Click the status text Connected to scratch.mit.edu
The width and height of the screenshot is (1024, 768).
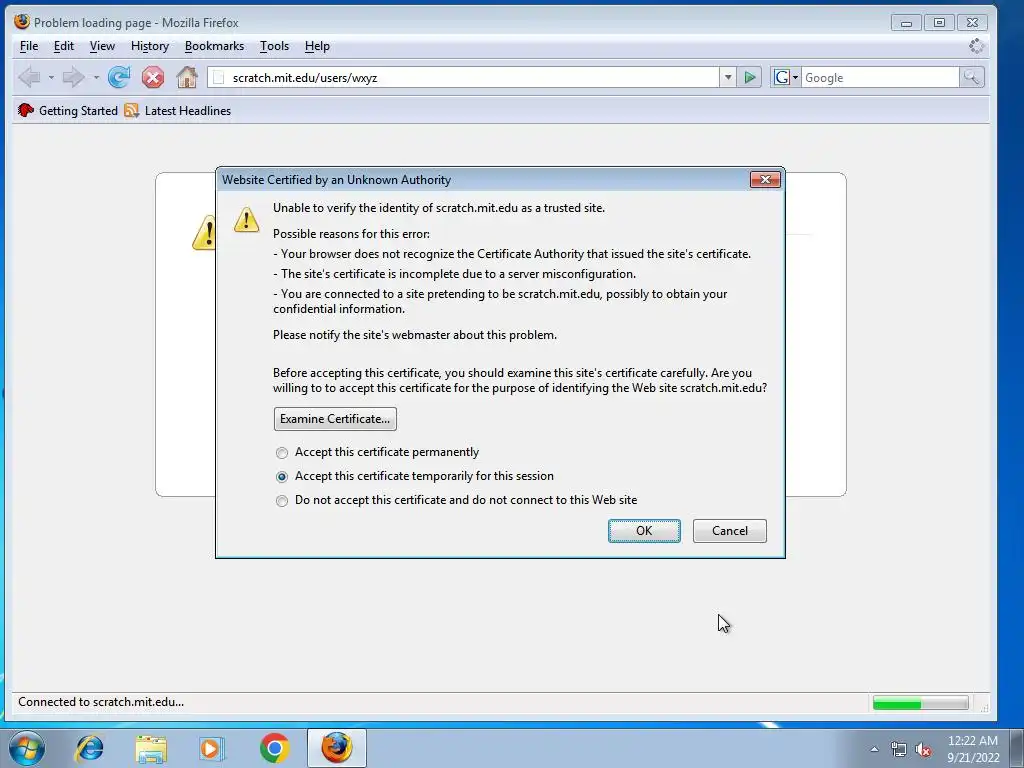(x=101, y=702)
